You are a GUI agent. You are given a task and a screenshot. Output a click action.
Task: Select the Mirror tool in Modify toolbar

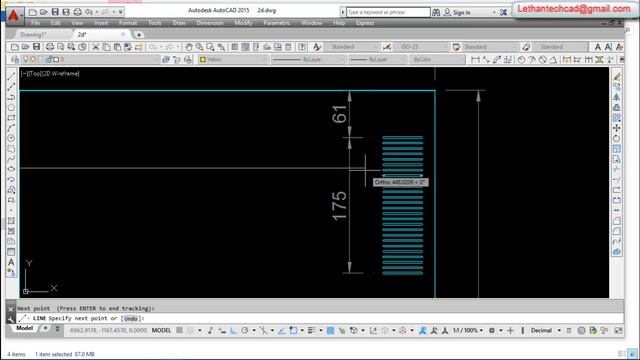(617, 97)
